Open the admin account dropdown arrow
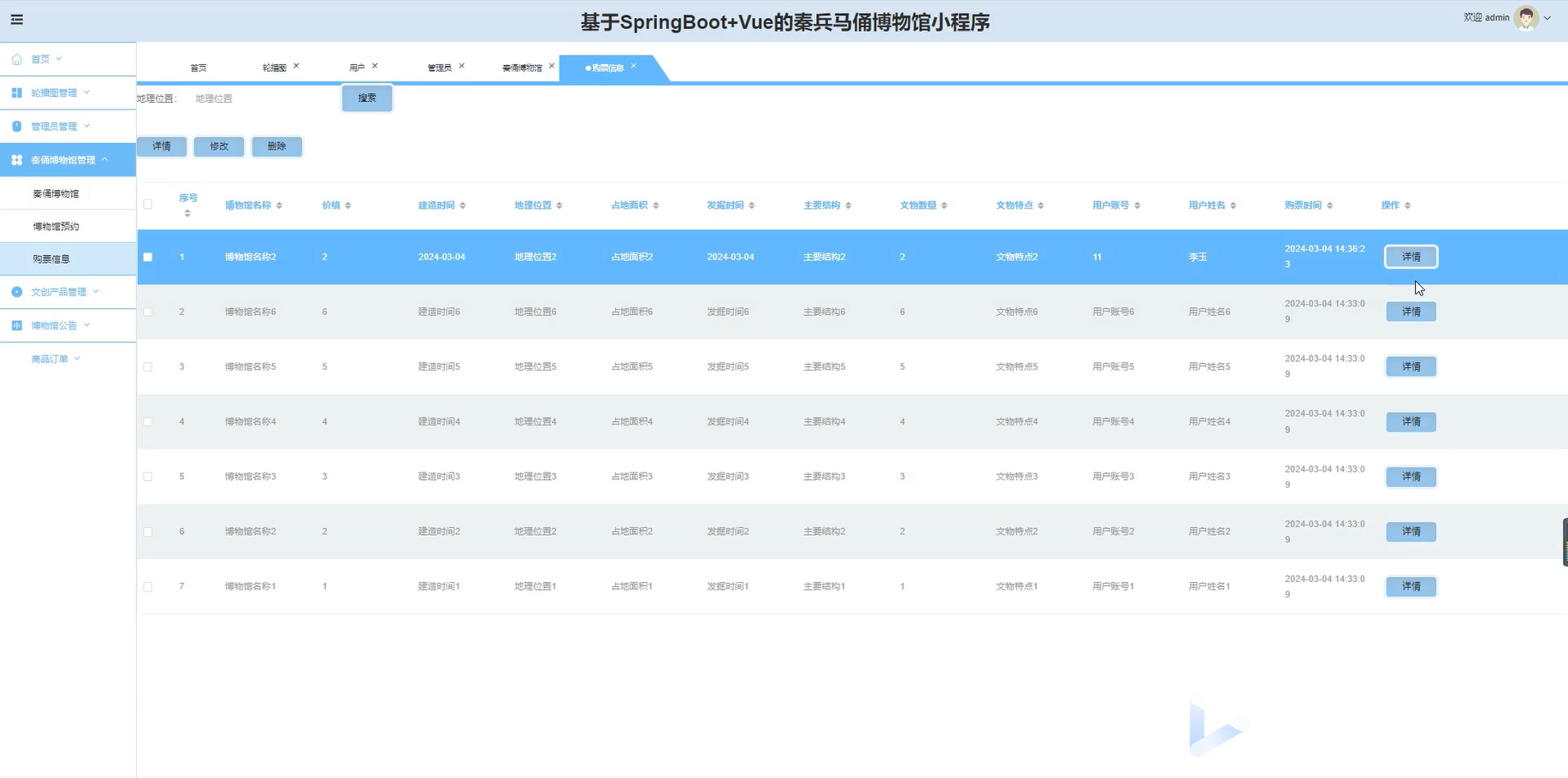 coord(1547,18)
